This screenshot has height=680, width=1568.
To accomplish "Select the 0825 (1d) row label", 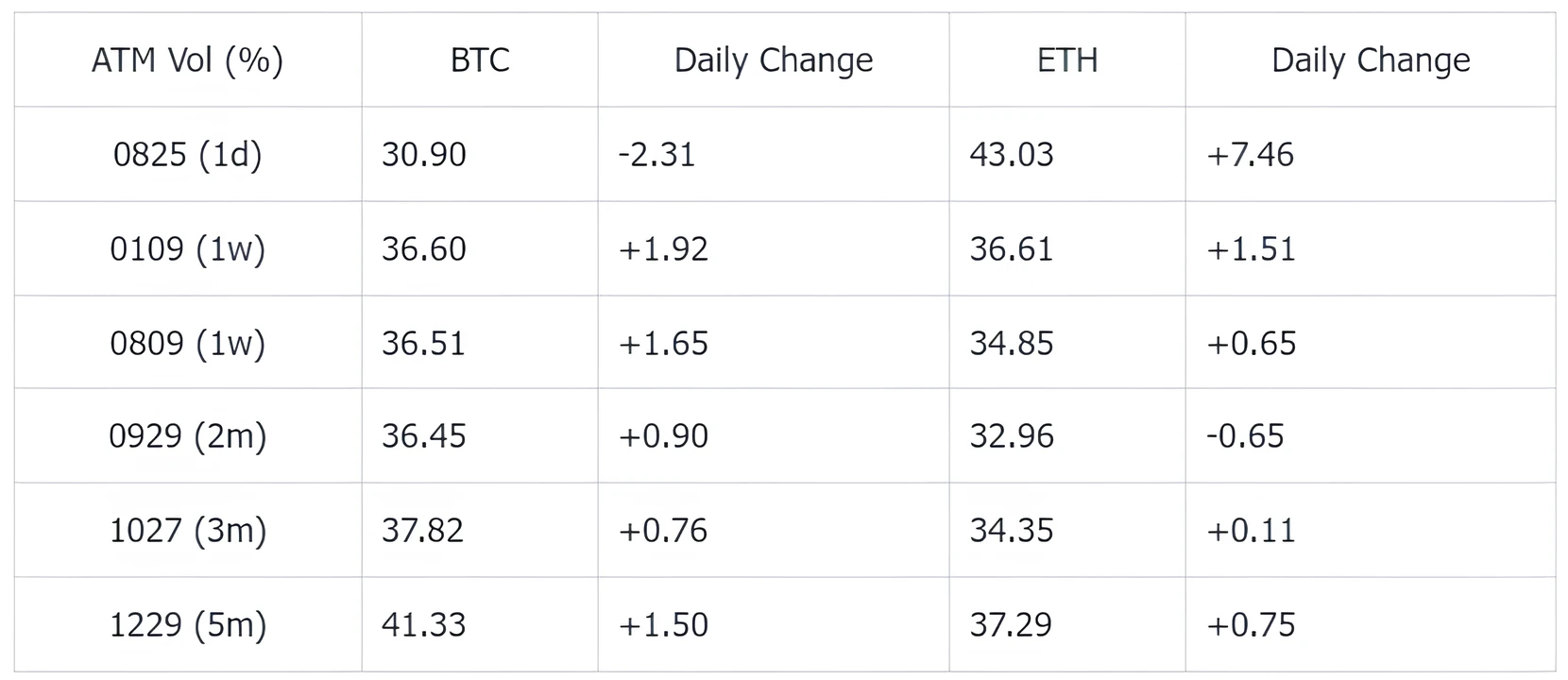I will coord(187,154).
